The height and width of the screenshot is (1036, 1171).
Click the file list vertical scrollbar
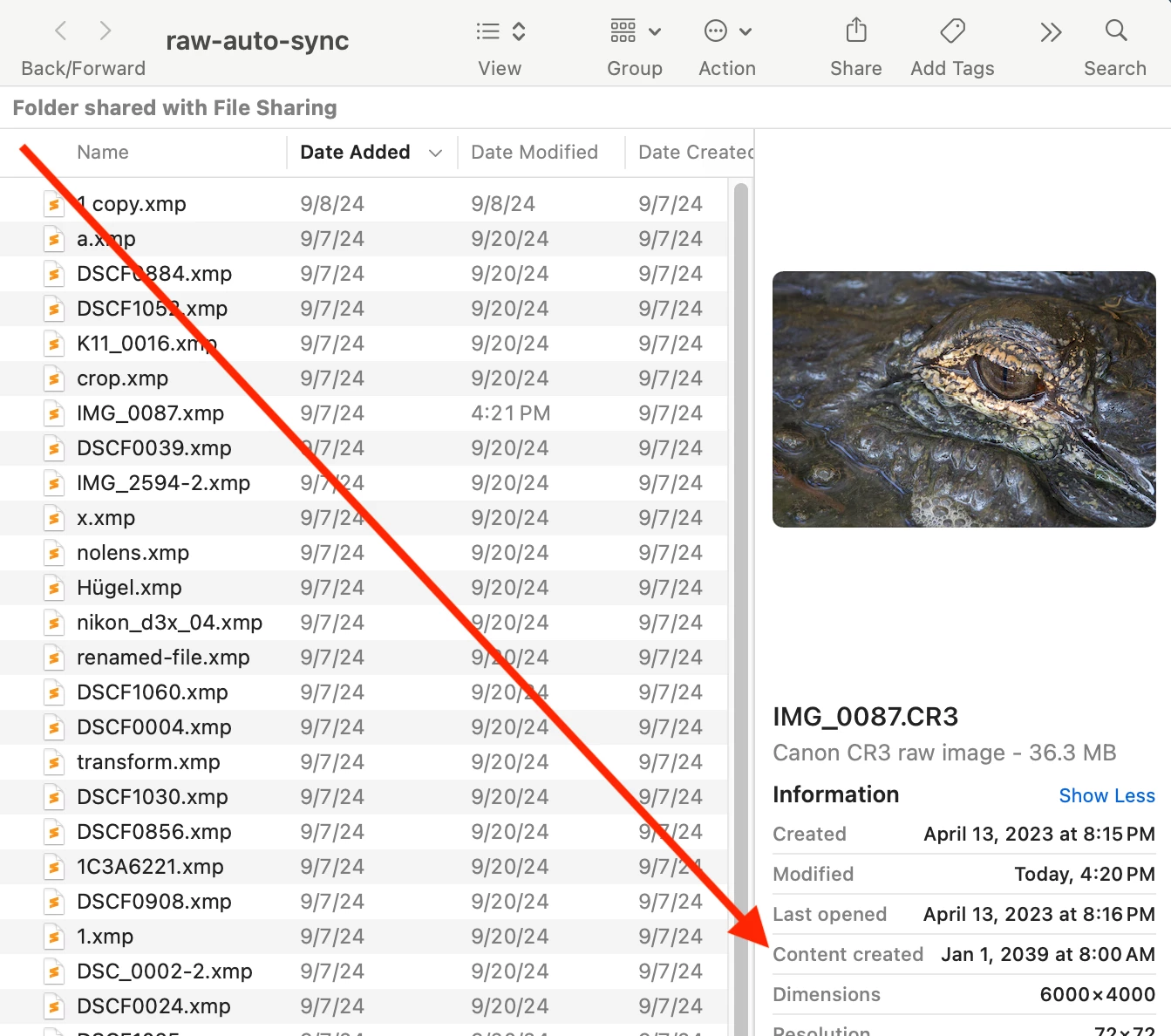tap(741, 607)
